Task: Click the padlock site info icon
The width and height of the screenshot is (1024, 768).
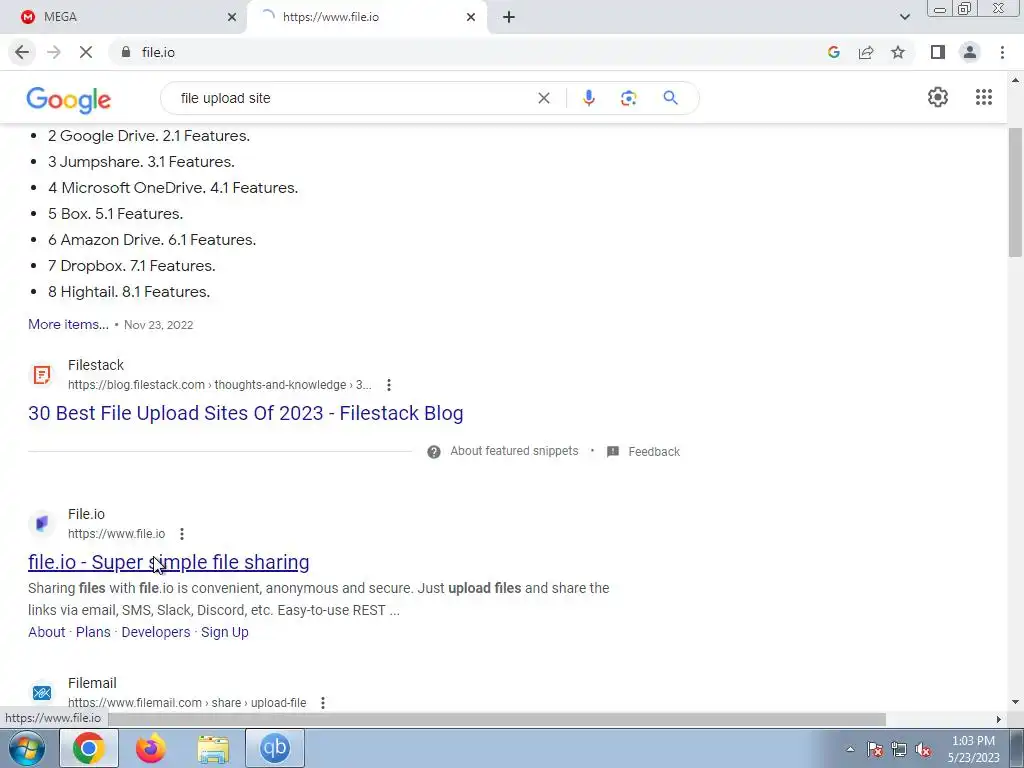Action: 126,52
